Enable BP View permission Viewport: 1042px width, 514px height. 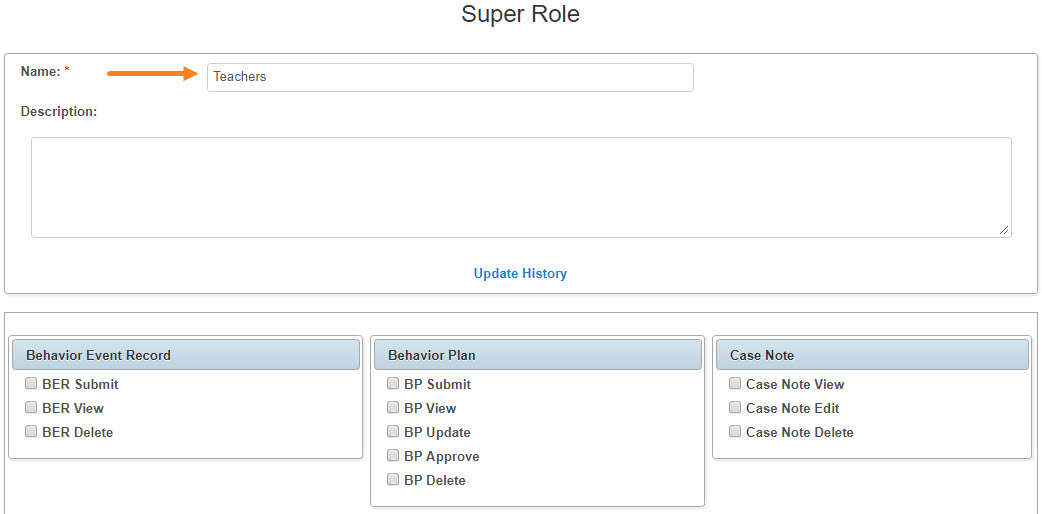coord(393,408)
